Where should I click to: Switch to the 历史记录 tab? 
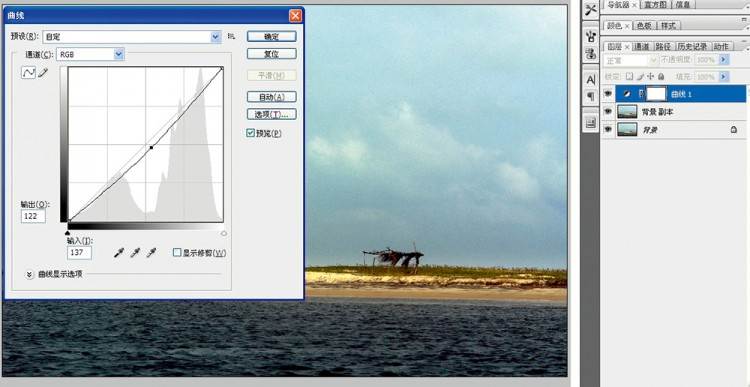[693, 46]
